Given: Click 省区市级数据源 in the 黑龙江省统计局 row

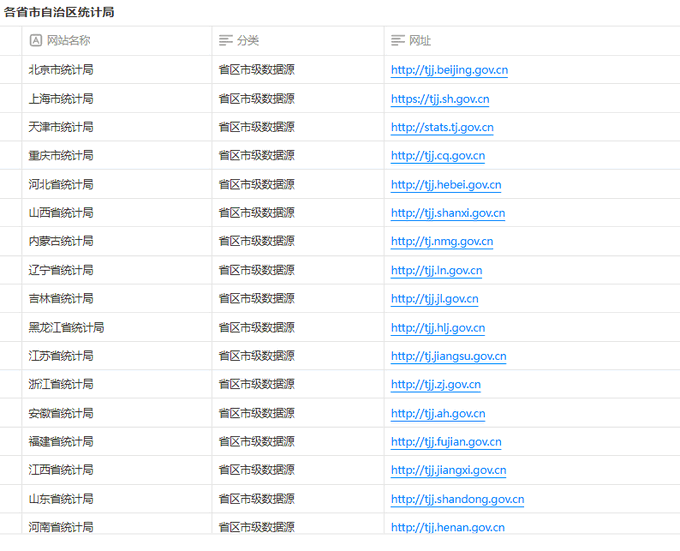Looking at the screenshot, I should click(x=257, y=328).
